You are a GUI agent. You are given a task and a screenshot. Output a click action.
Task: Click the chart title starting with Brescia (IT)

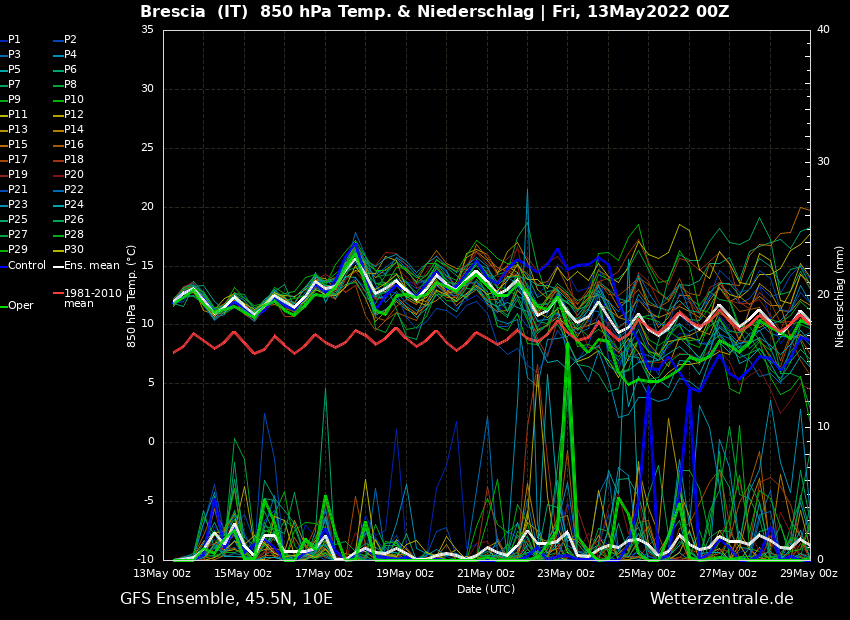(435, 12)
